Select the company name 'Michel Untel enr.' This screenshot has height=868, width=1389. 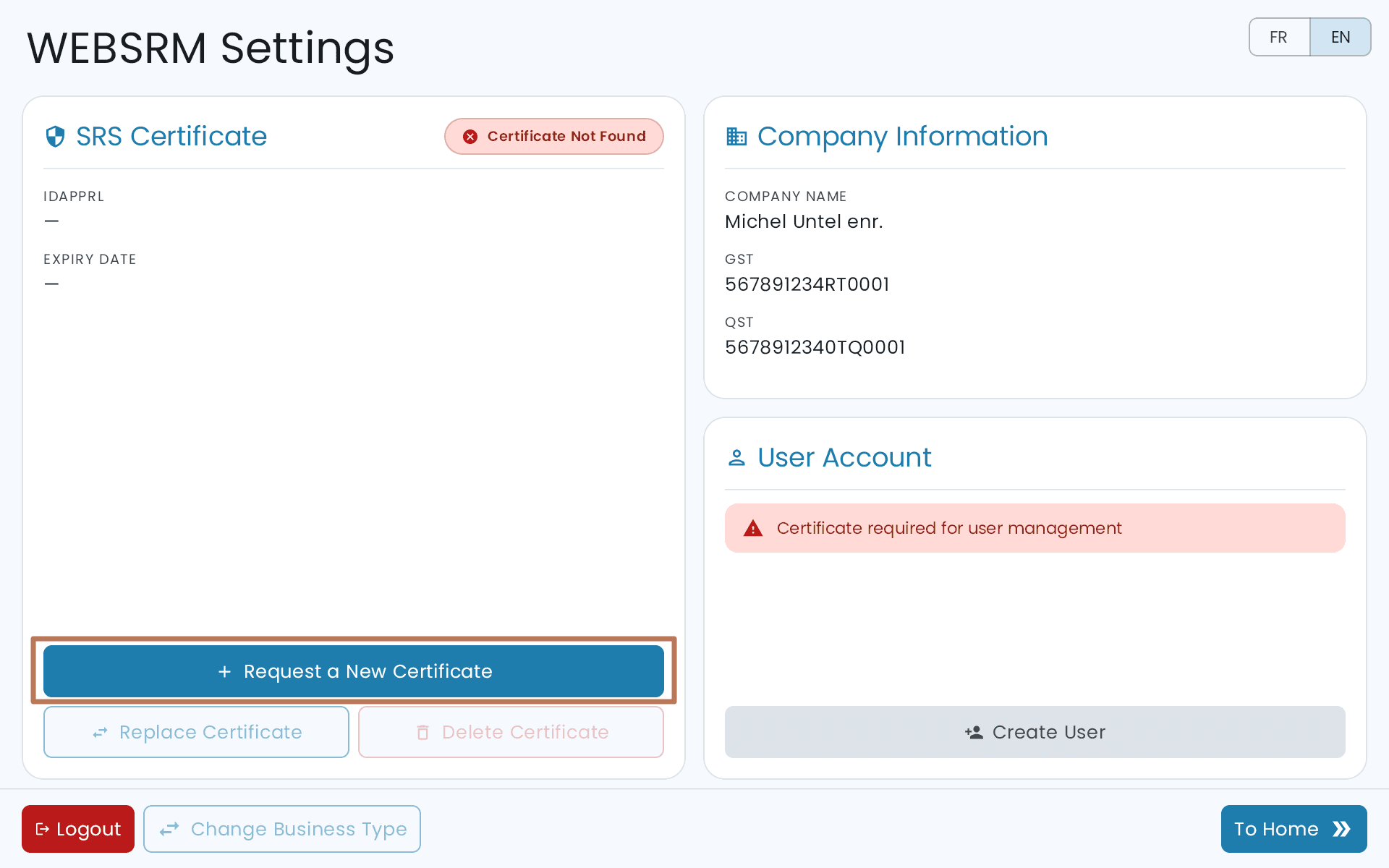tap(804, 221)
